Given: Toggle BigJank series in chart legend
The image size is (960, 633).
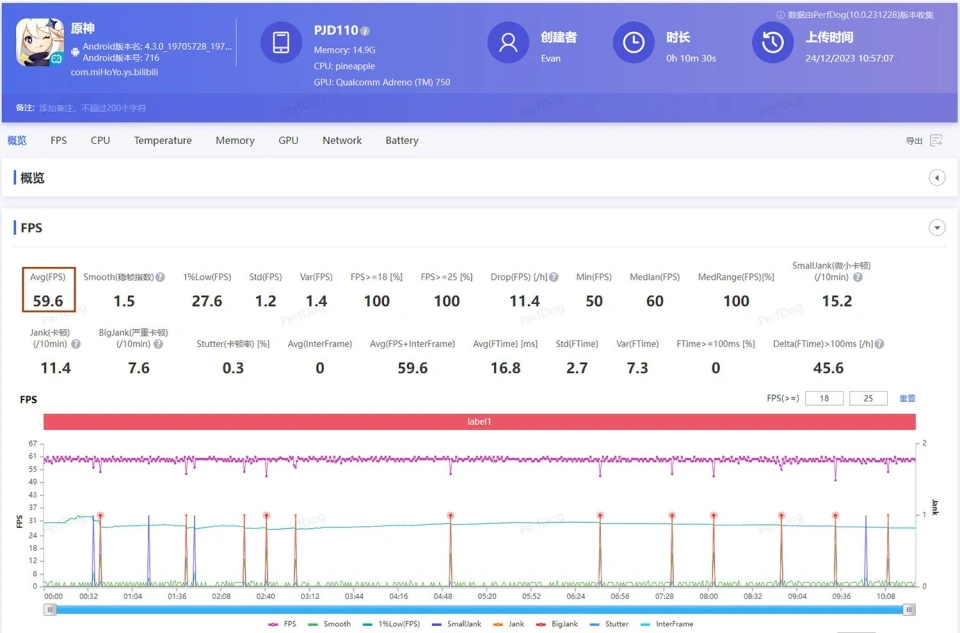Looking at the screenshot, I should pyautogui.click(x=565, y=624).
